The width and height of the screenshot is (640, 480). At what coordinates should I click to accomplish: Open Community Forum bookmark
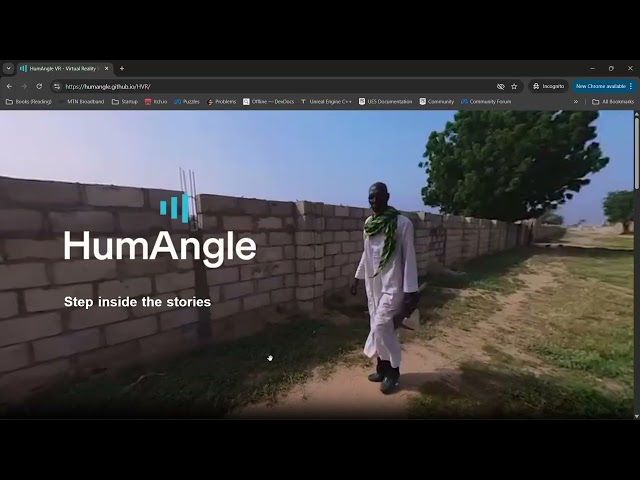click(x=486, y=102)
